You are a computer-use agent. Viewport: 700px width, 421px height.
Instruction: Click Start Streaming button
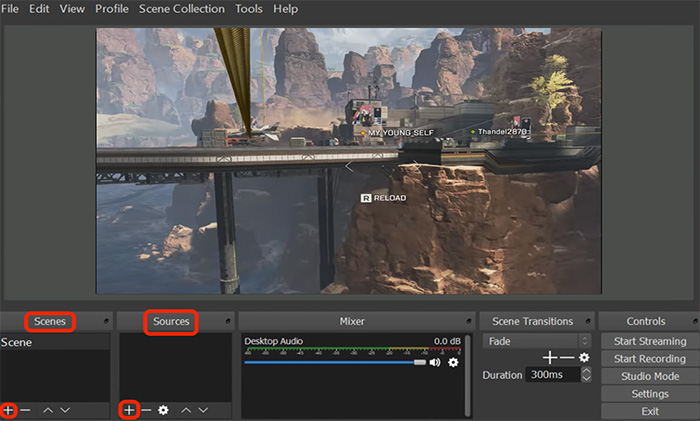pyautogui.click(x=650, y=341)
